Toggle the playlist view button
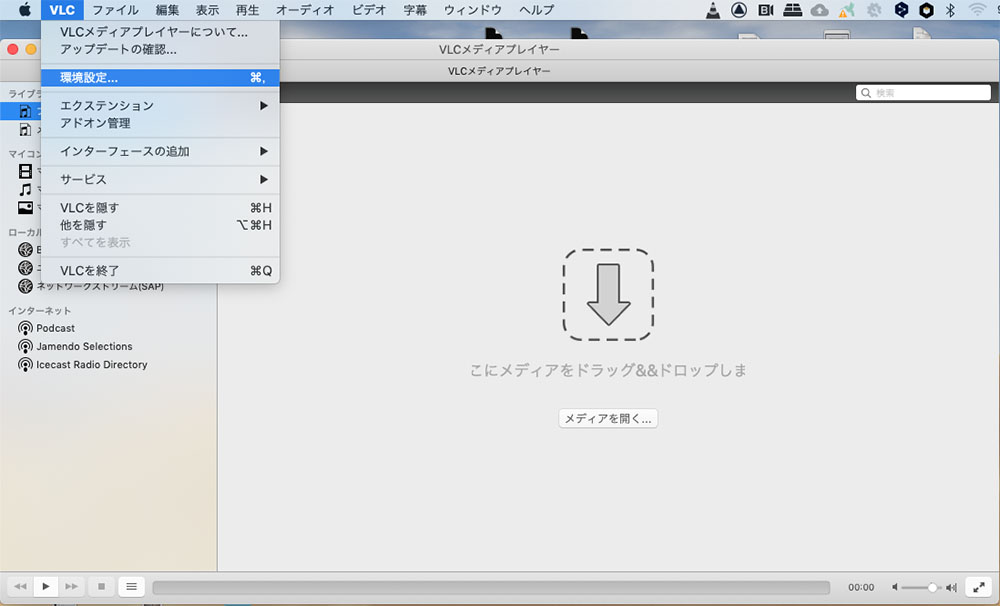Image resolution: width=1000 pixels, height=606 pixels. [131, 586]
